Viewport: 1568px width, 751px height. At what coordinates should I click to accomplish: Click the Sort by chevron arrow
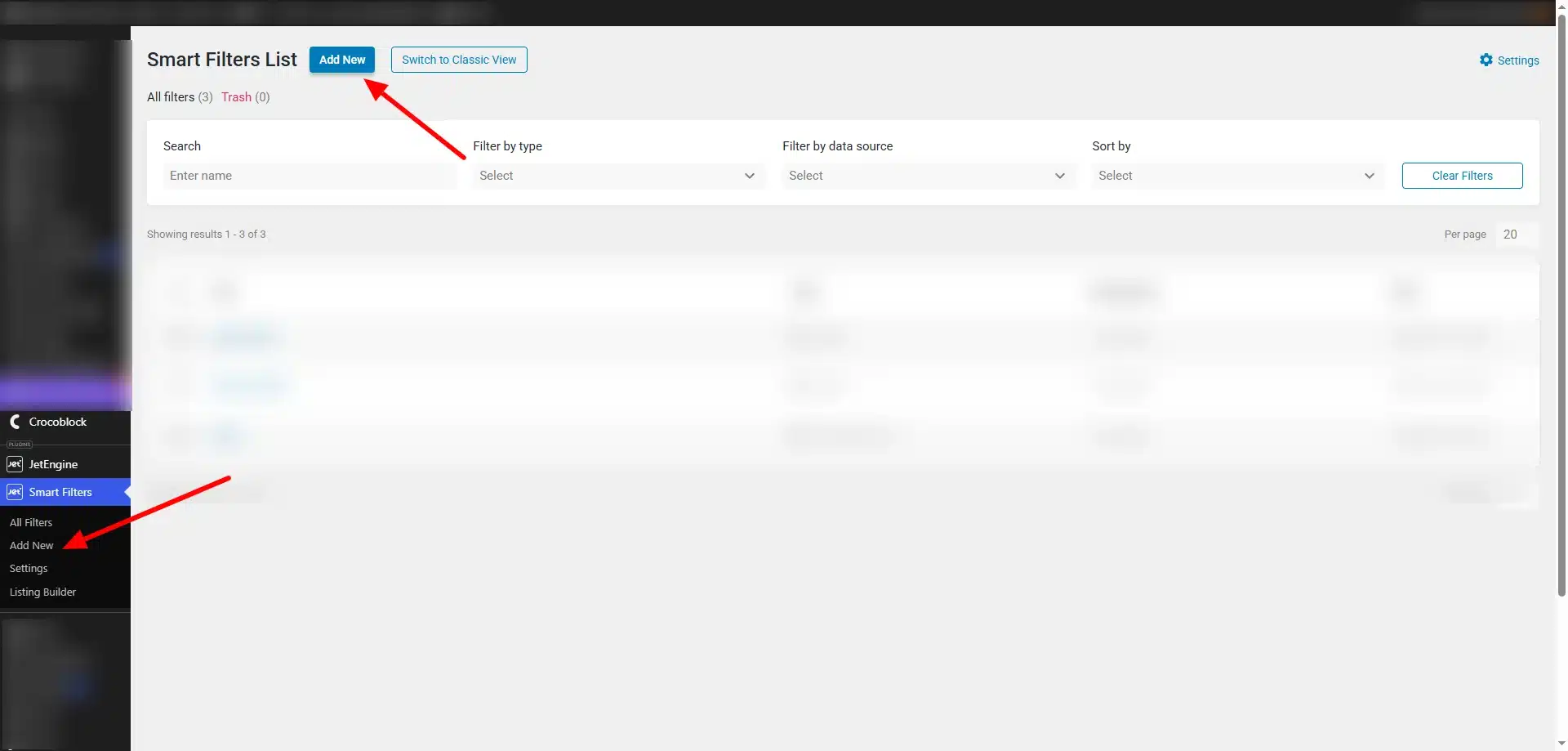pyautogui.click(x=1370, y=176)
